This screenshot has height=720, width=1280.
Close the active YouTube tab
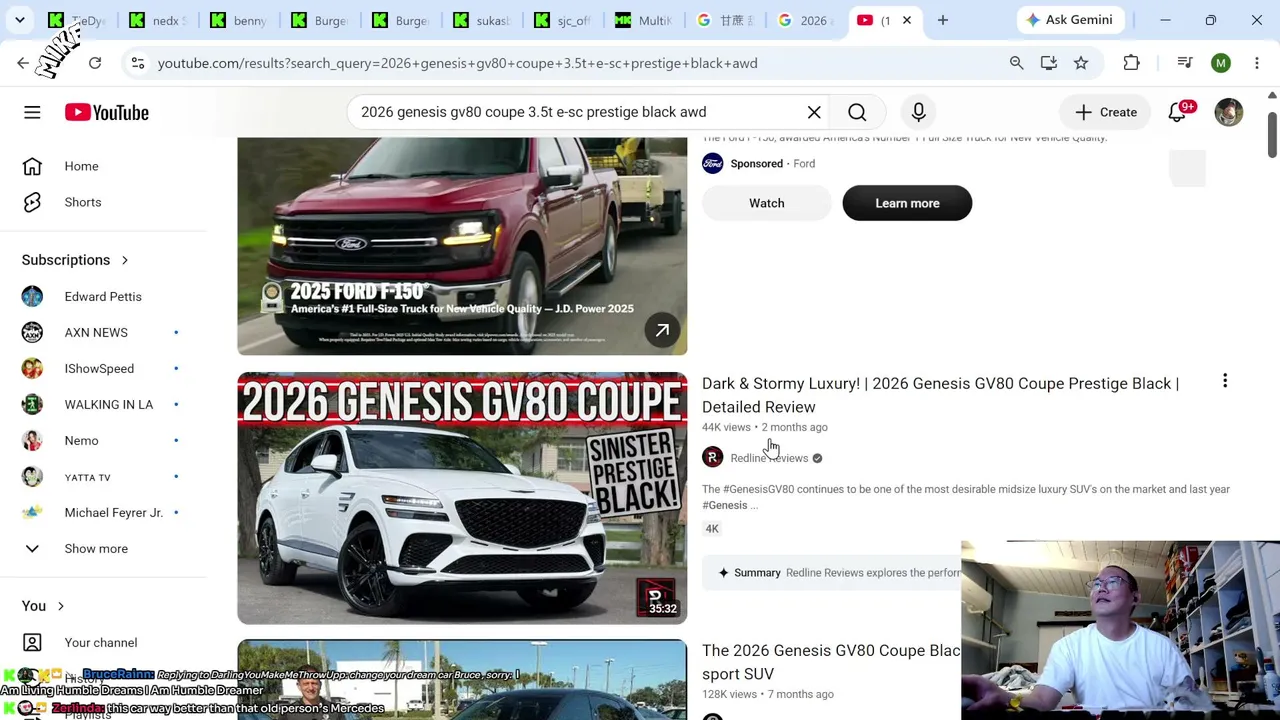coord(907,20)
